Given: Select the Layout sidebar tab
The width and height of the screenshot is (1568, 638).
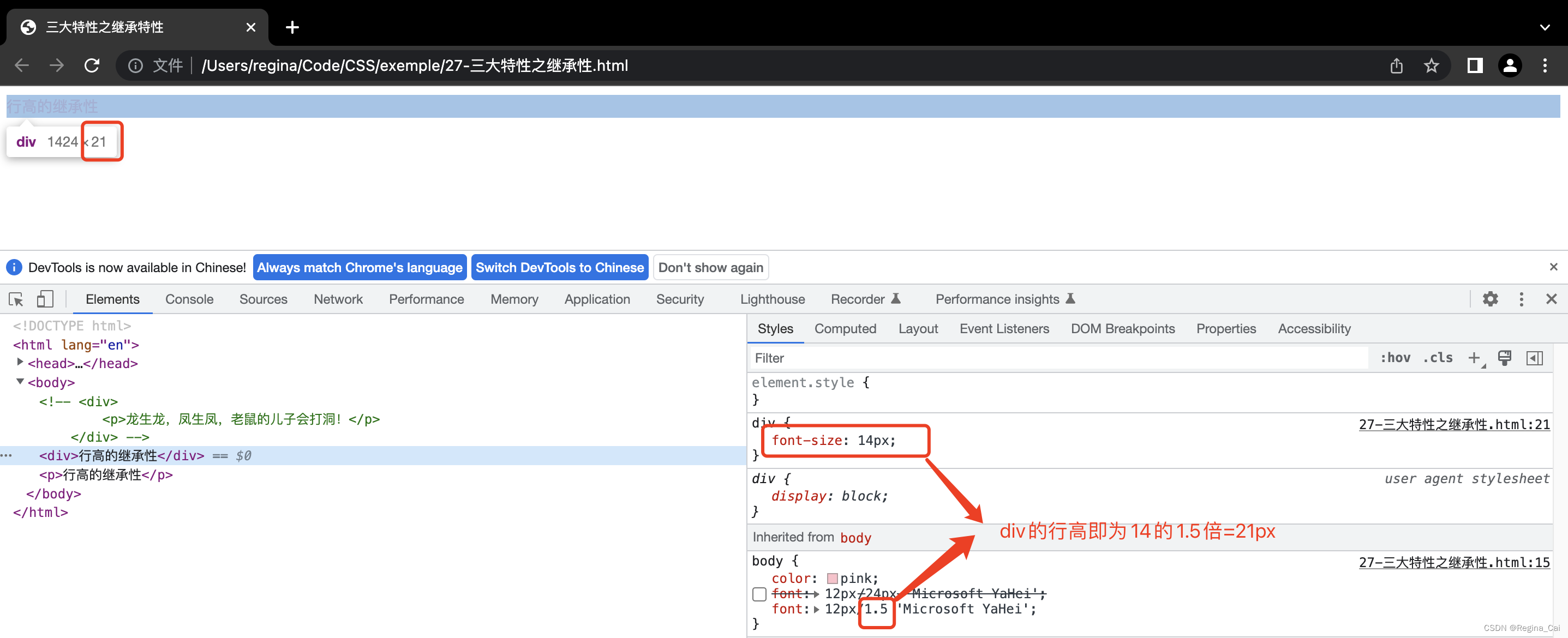Looking at the screenshot, I should coord(918,328).
